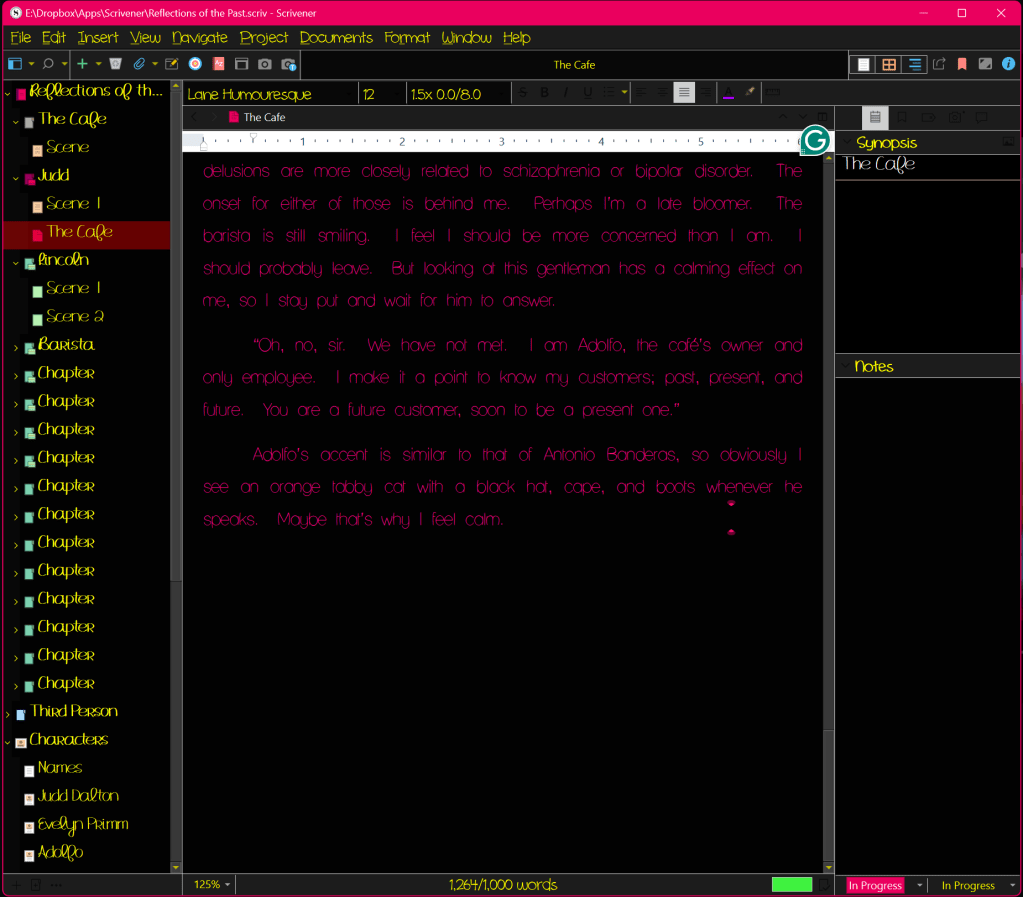Select Scene 2 under Lincoln in binder
Screen dimensions: 1023x897
coord(75,317)
